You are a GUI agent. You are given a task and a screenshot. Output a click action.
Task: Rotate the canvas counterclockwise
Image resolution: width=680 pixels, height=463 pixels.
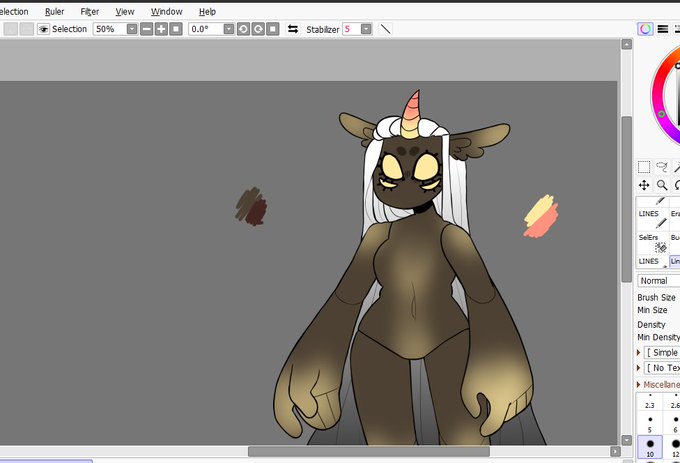coord(243,29)
